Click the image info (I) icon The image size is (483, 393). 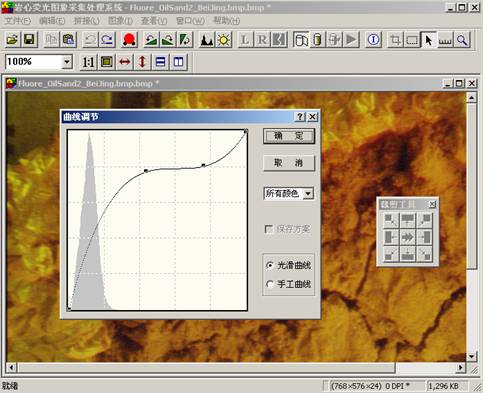373,40
